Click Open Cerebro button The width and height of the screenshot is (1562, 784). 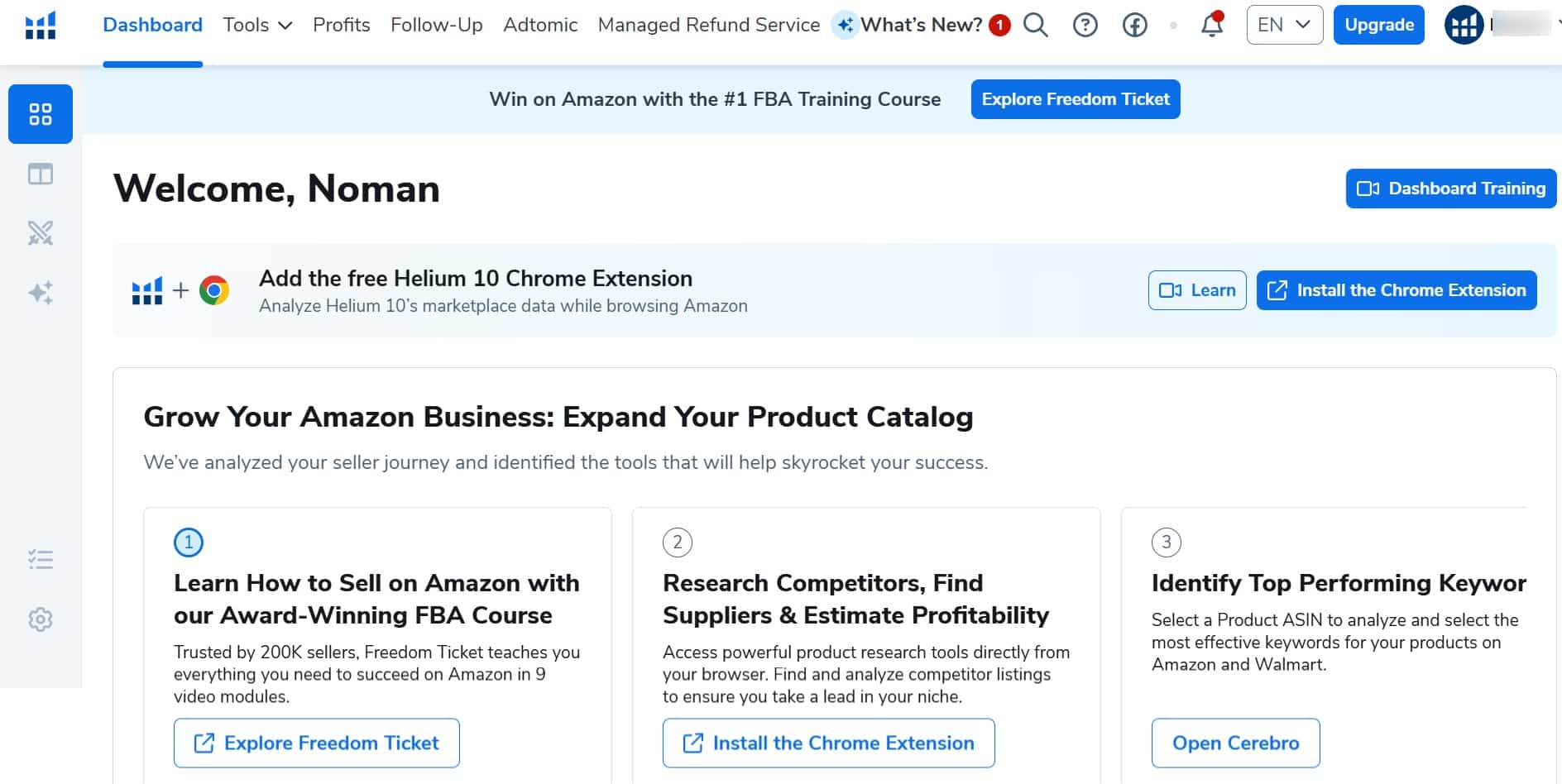pos(1236,743)
